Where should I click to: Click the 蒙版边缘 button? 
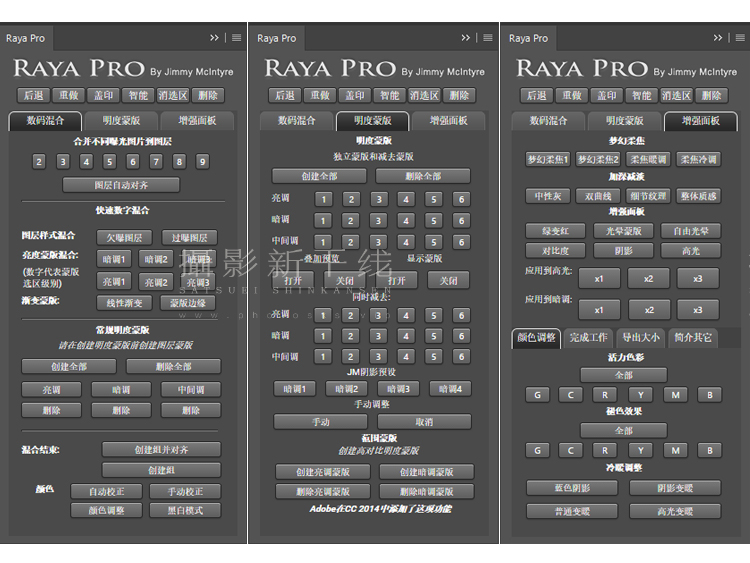[188, 303]
